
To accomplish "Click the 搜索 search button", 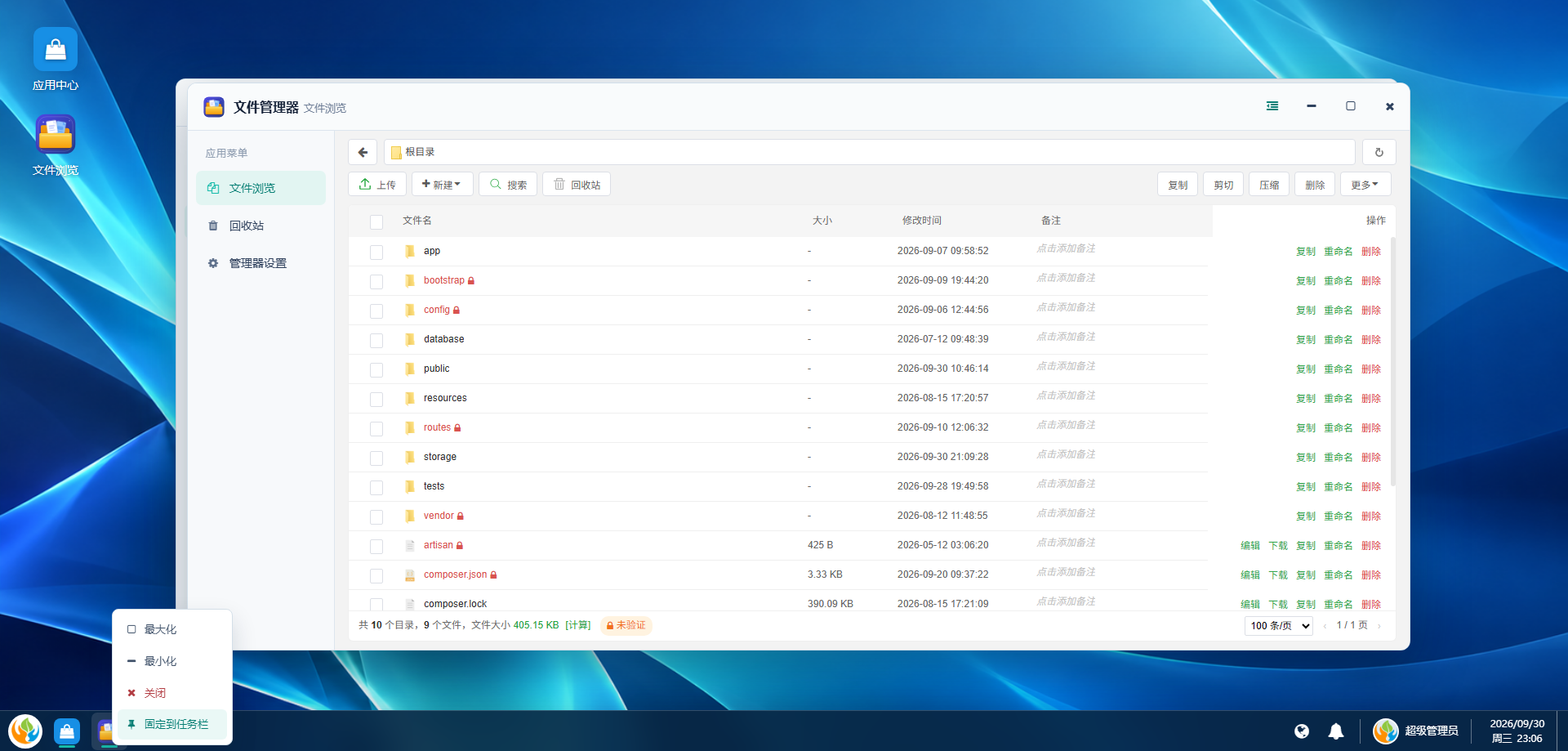I will click(x=508, y=185).
